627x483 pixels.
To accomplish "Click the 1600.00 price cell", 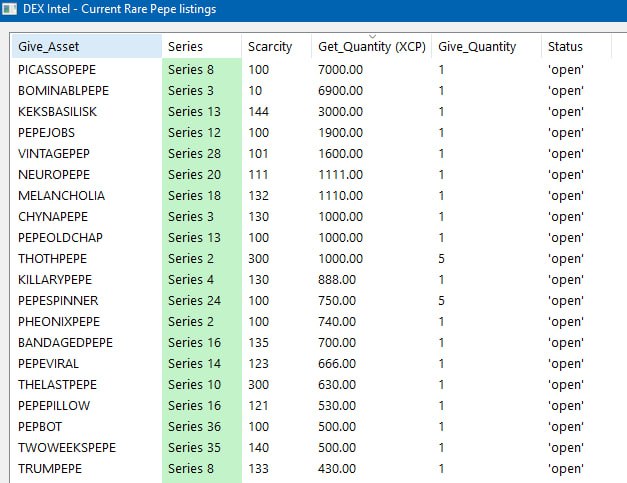I will pyautogui.click(x=340, y=154).
